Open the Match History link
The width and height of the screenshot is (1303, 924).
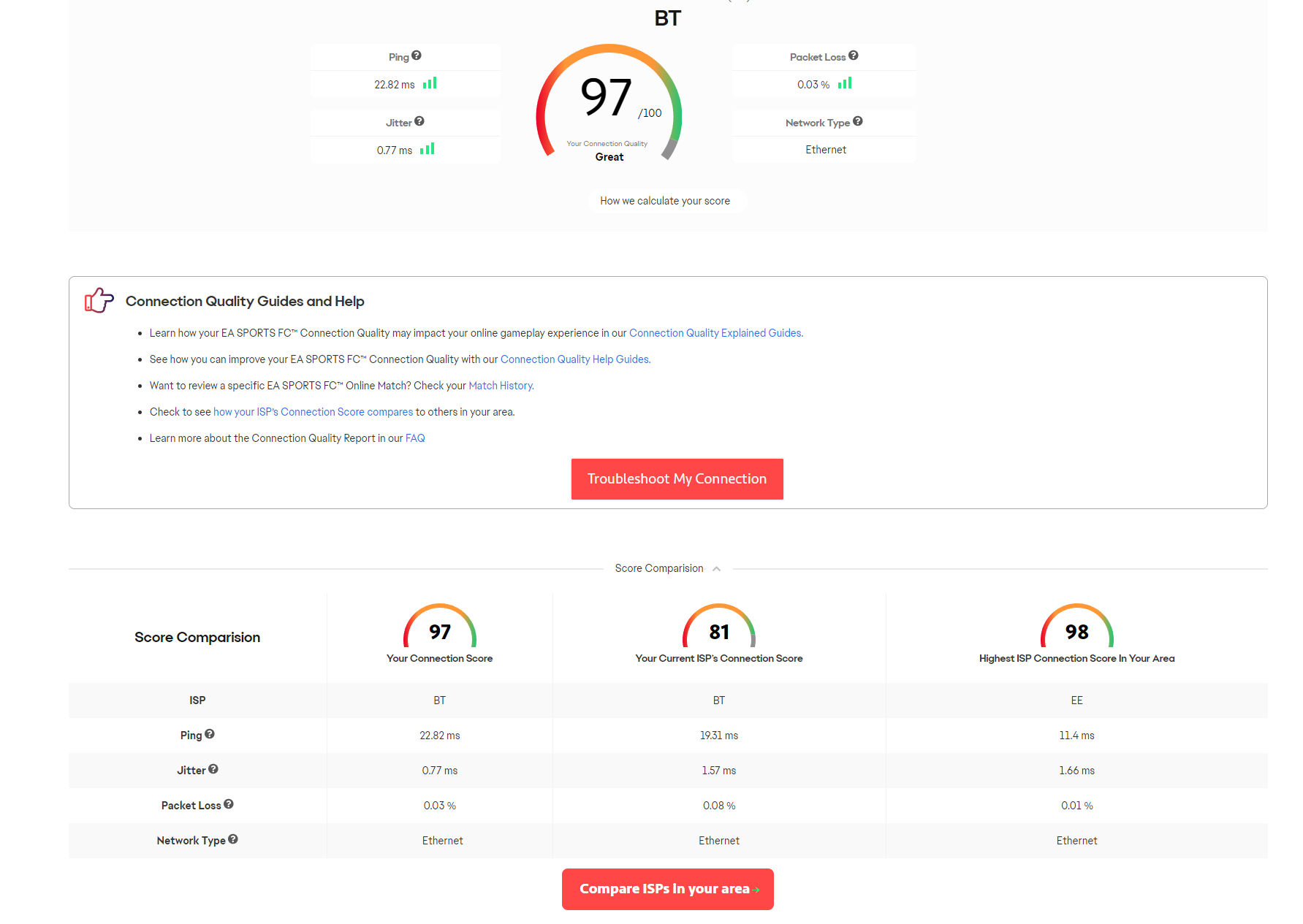(501, 386)
